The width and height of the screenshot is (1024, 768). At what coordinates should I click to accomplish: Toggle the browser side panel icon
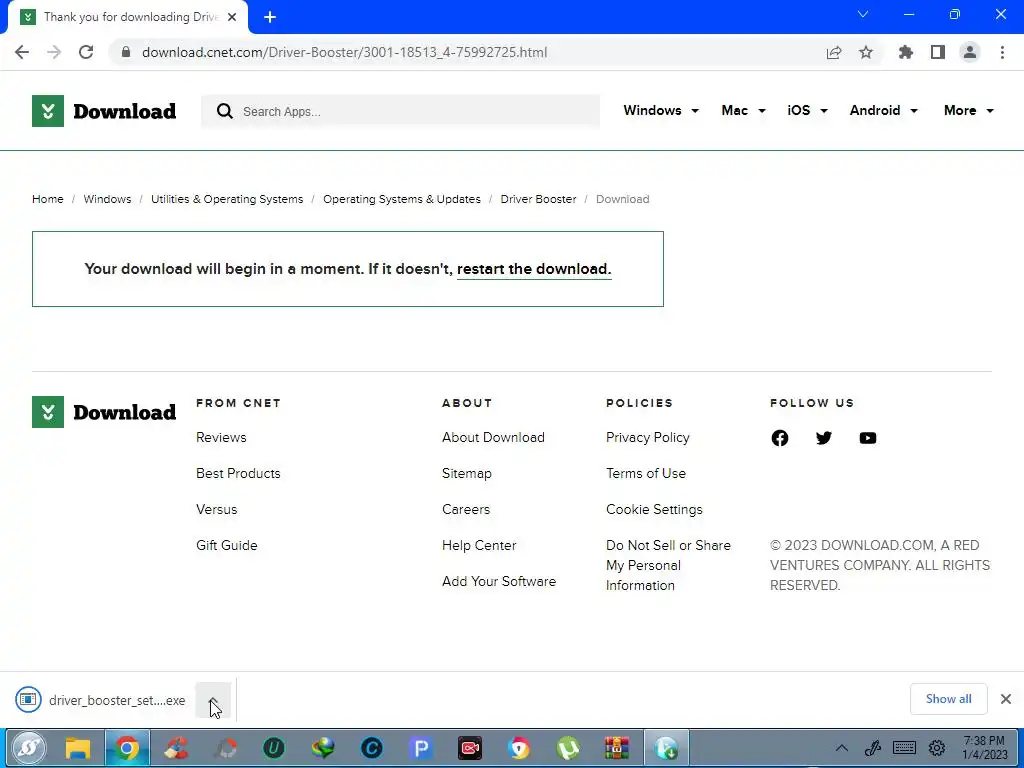pyautogui.click(x=938, y=52)
